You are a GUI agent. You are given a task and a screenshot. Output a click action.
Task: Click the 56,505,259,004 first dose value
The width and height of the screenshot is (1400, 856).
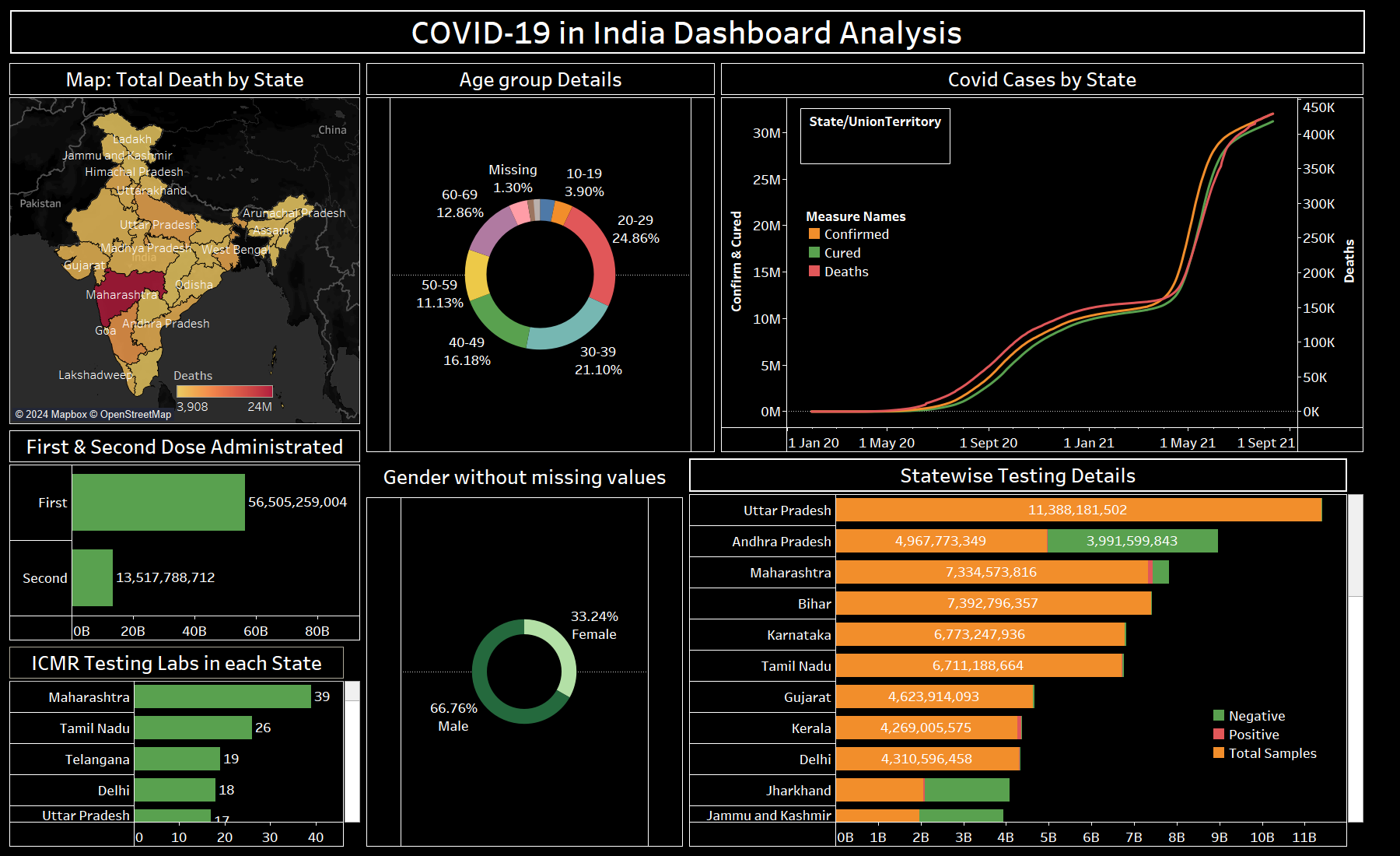click(x=298, y=502)
